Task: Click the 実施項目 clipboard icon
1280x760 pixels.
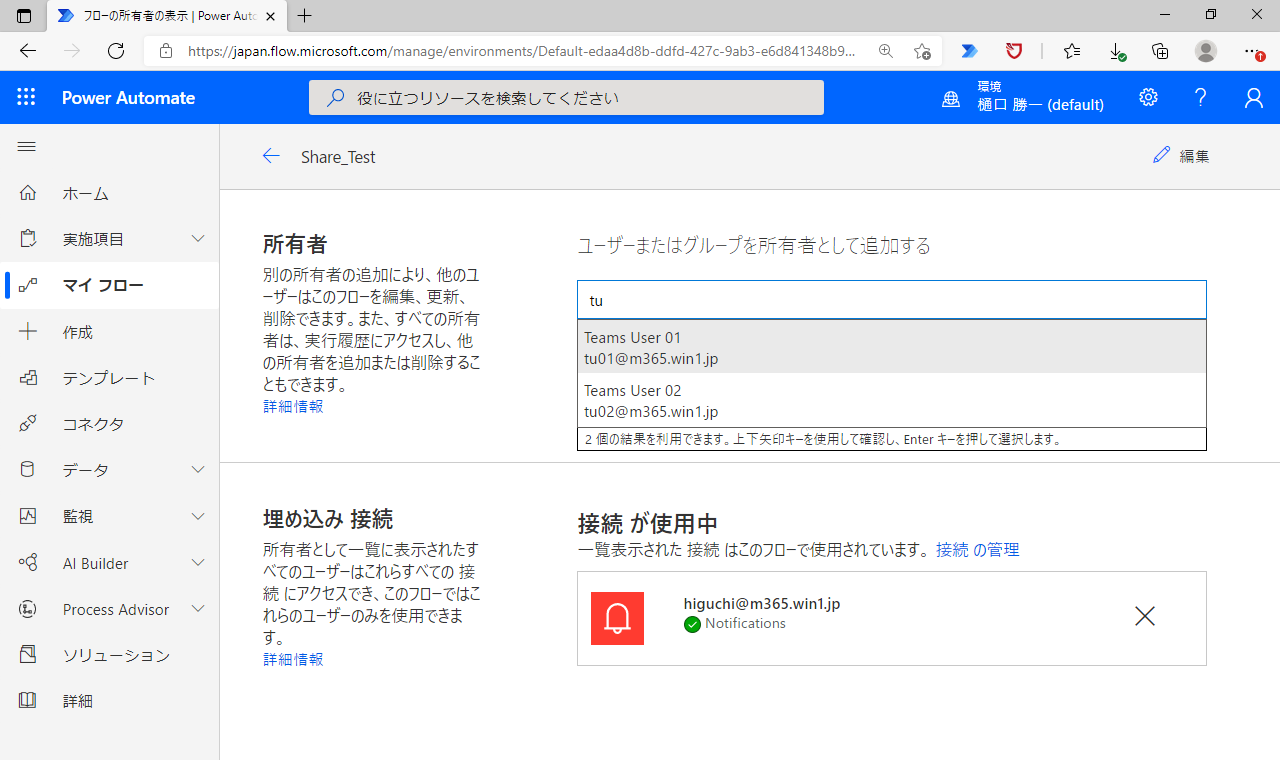Action: (28, 239)
